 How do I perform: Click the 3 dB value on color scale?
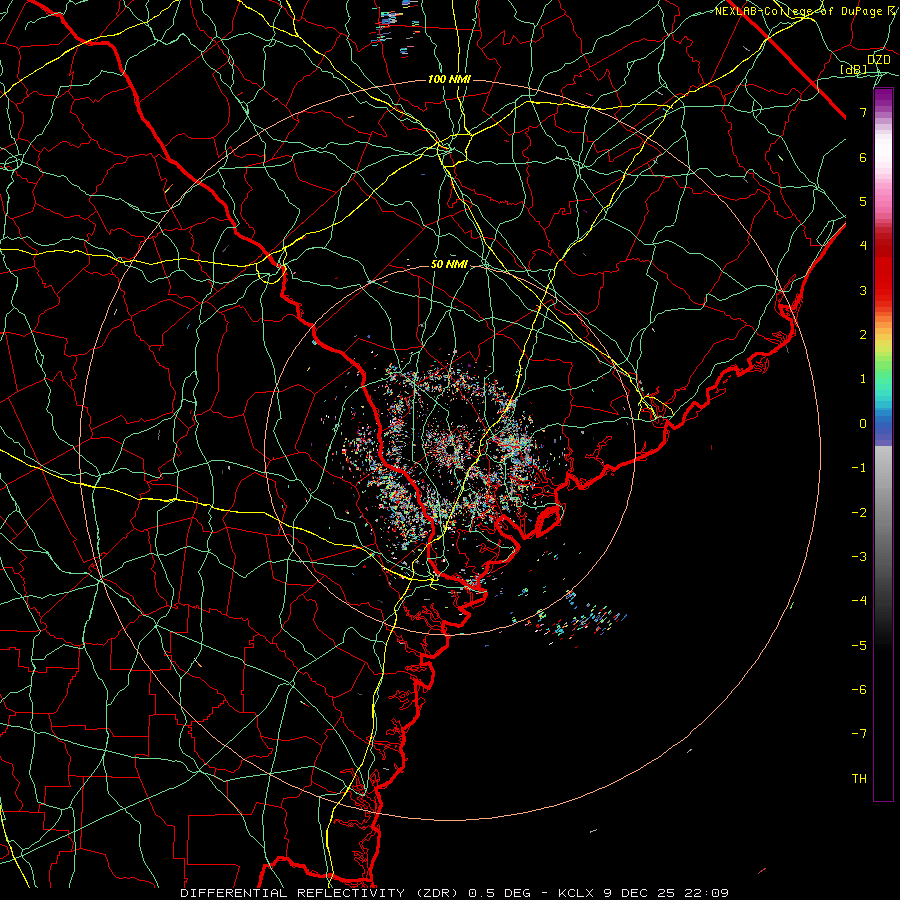click(863, 290)
